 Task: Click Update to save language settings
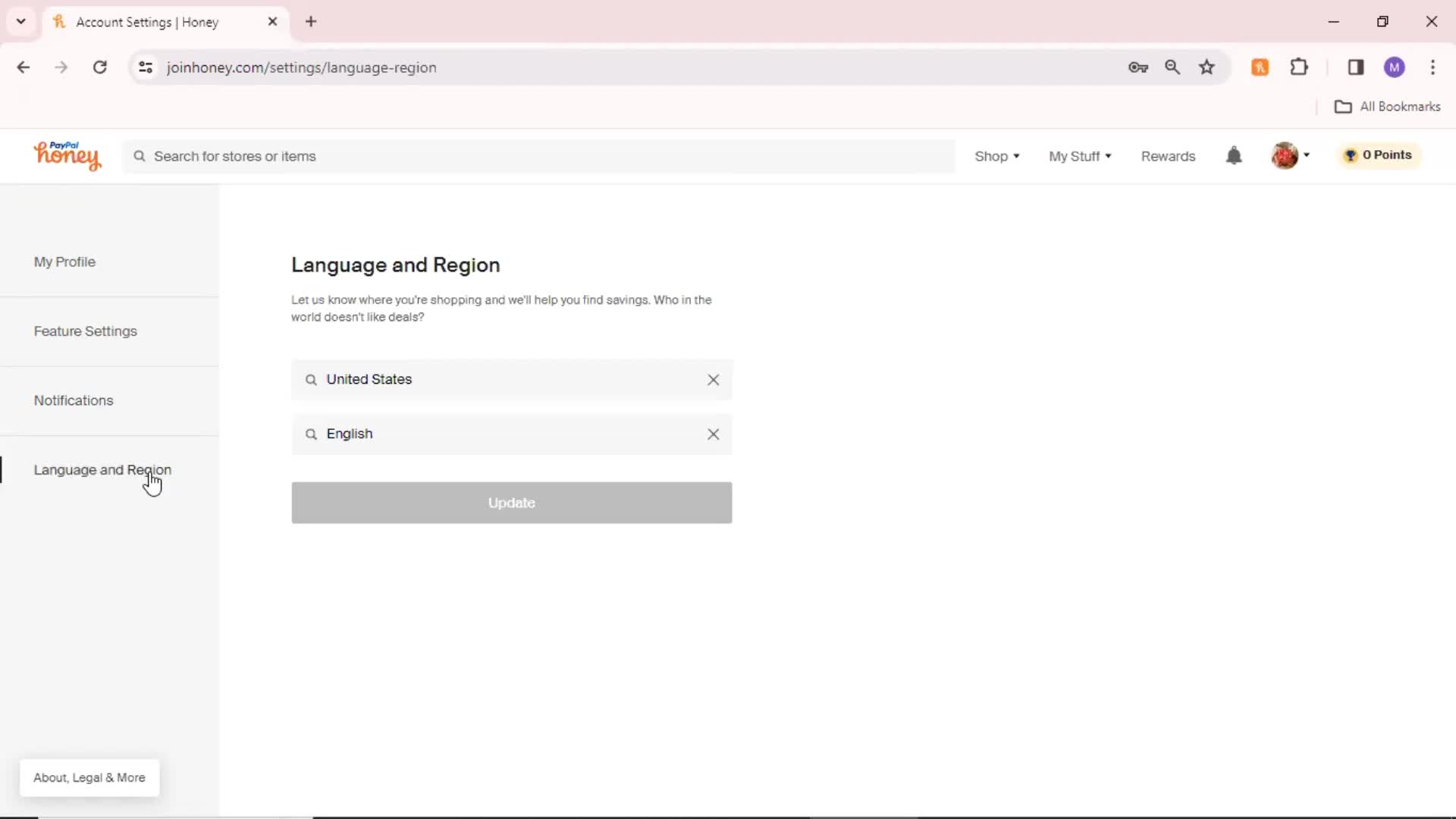512,502
